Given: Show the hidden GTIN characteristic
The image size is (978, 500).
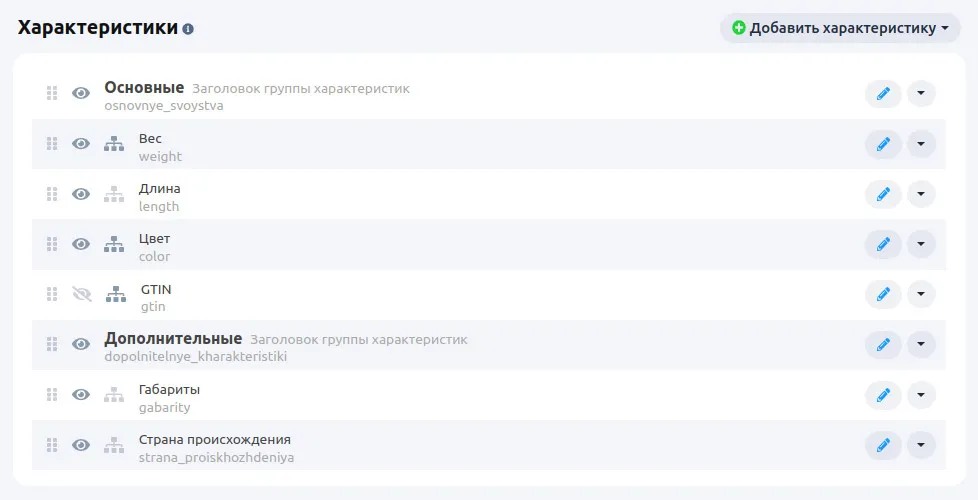Looking at the screenshot, I should coord(81,294).
